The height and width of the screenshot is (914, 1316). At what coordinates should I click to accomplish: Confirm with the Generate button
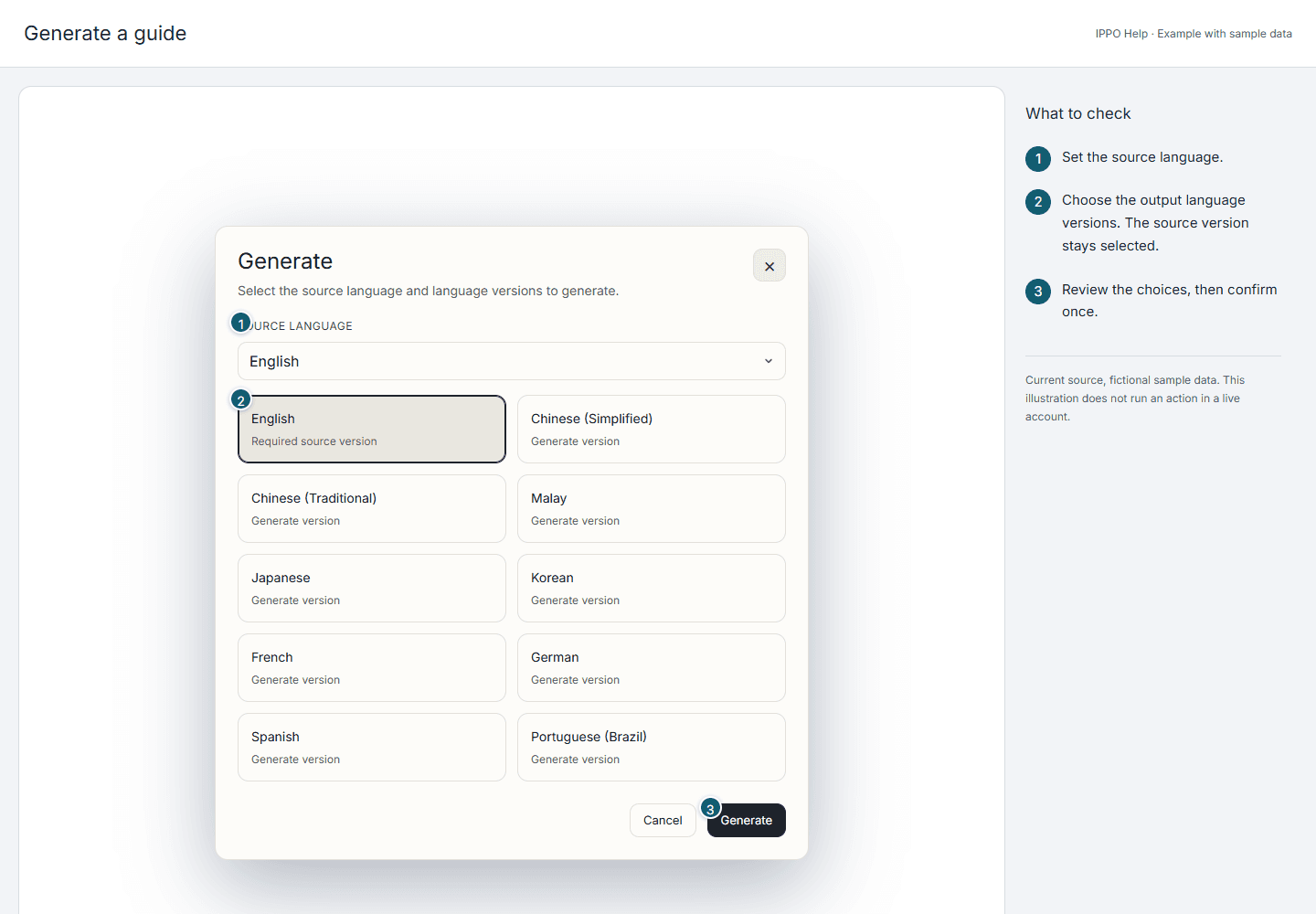pos(747,821)
